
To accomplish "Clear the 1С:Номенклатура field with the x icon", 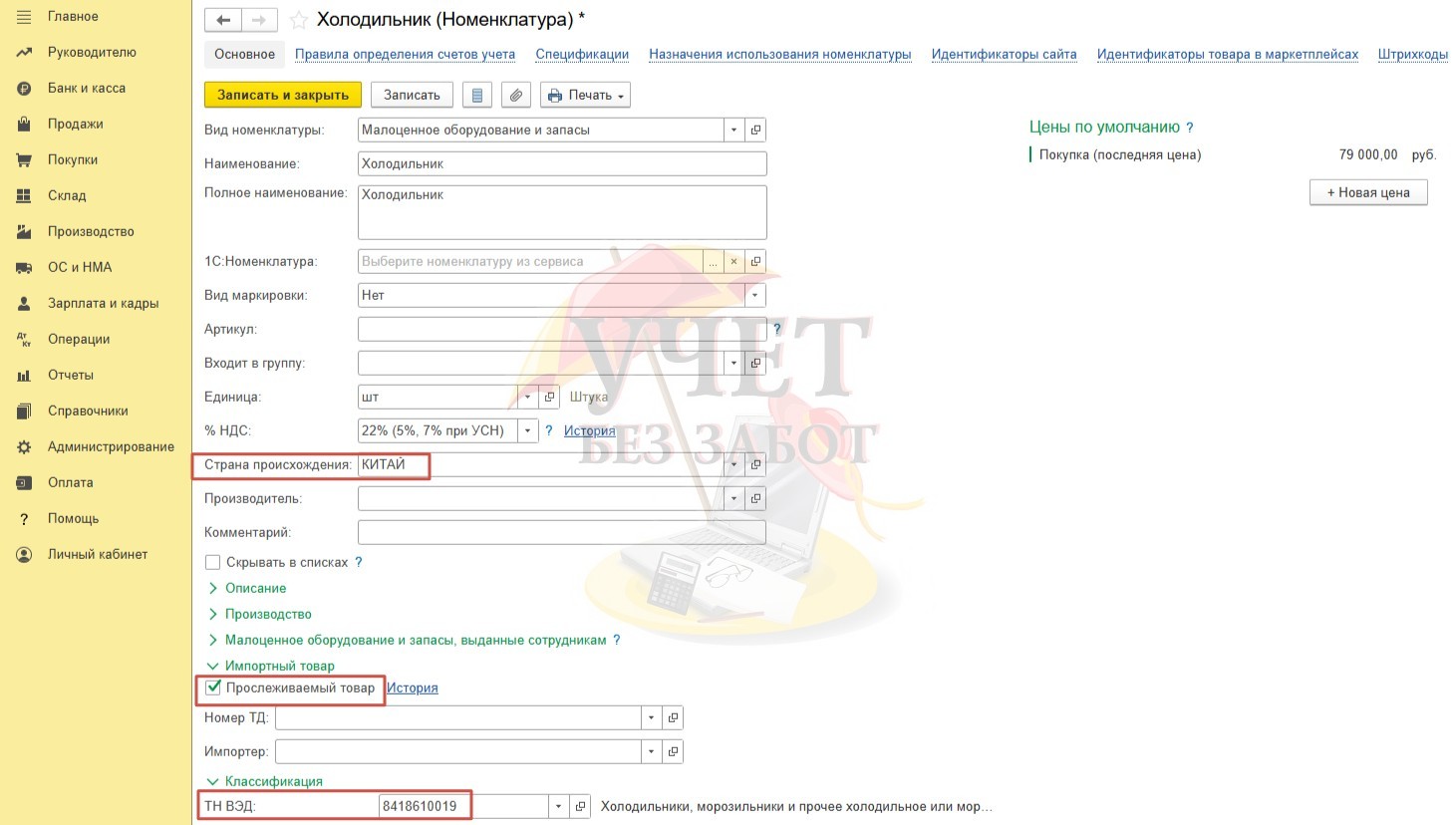I will tap(733, 261).
